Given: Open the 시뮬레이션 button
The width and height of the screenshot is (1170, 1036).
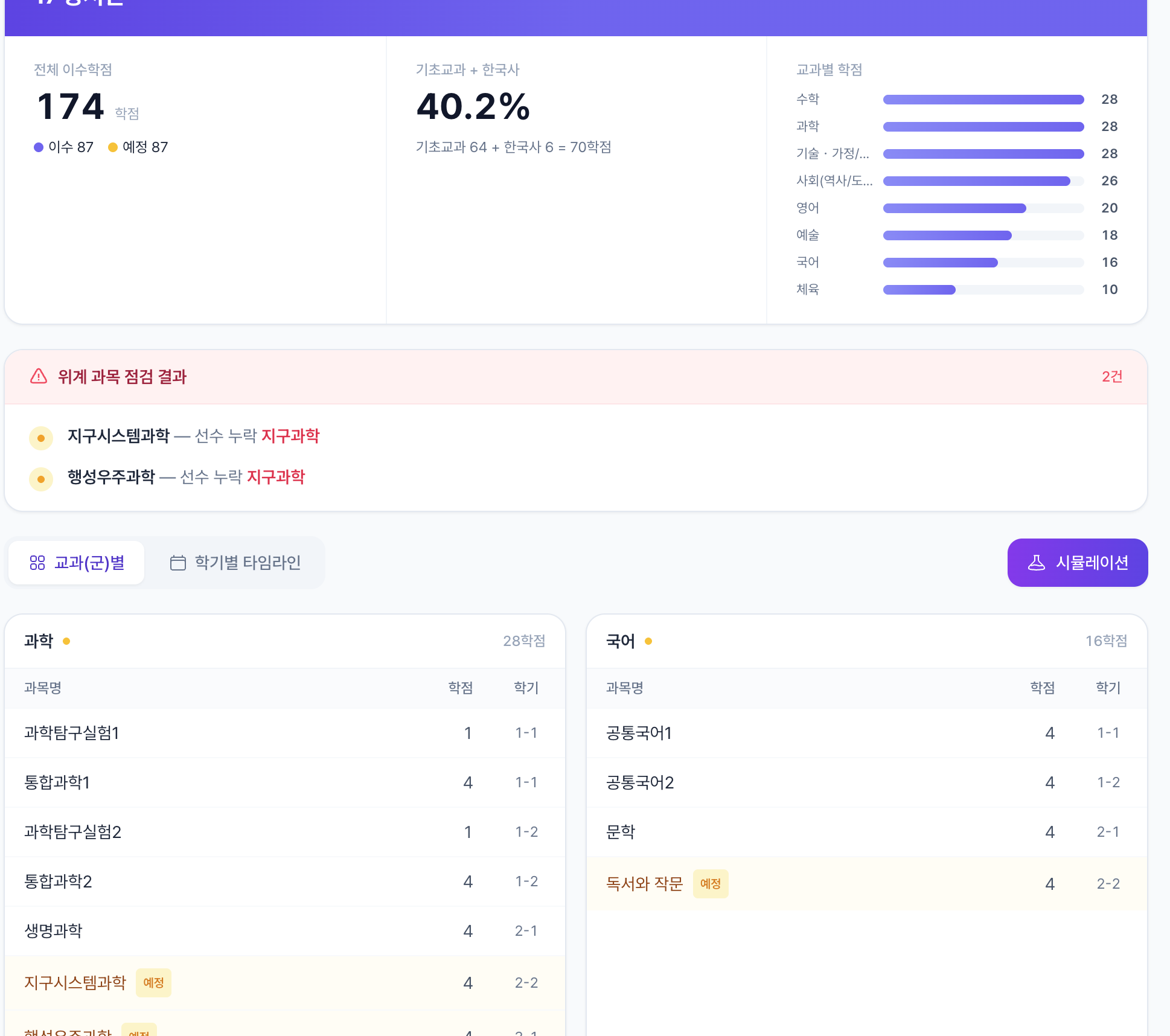Looking at the screenshot, I should coord(1078,563).
